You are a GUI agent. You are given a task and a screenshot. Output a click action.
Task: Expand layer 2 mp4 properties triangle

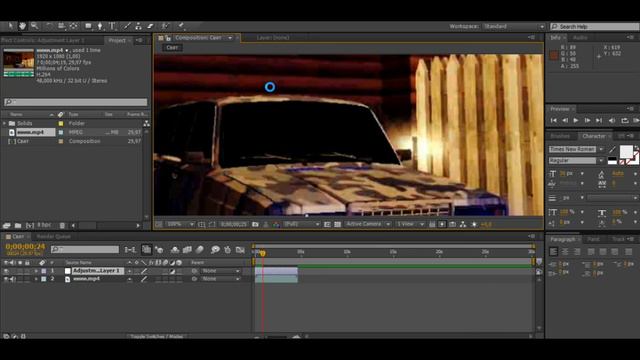point(36,279)
